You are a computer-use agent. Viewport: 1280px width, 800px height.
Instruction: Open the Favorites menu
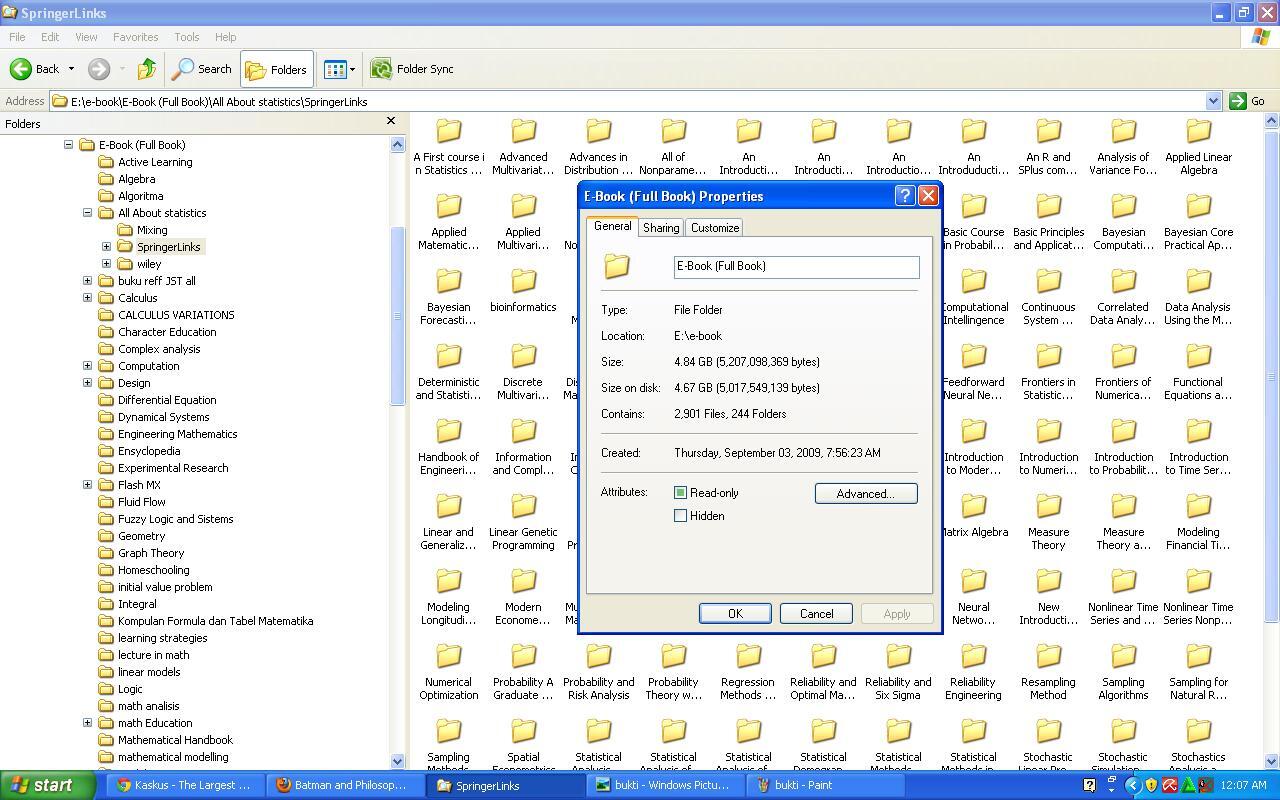135,37
